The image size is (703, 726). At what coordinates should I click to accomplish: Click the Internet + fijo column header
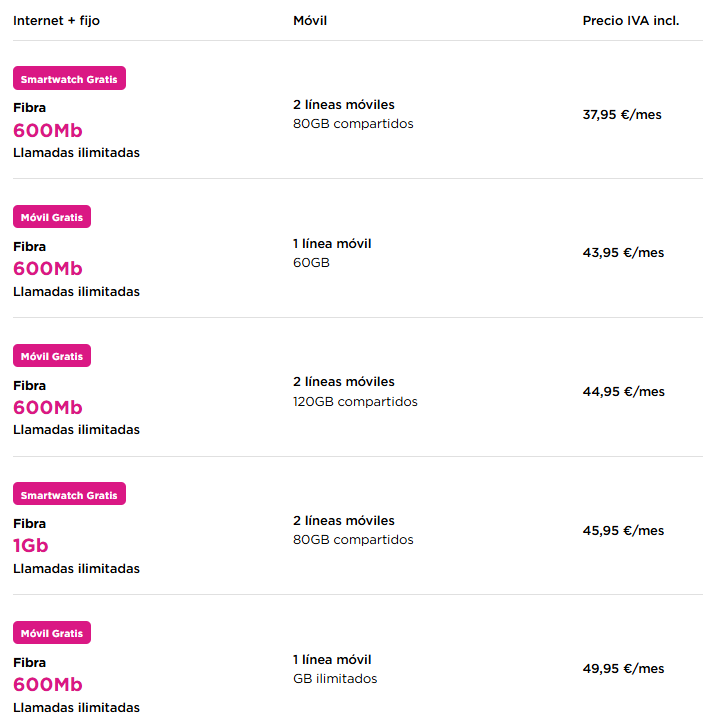pos(56,21)
